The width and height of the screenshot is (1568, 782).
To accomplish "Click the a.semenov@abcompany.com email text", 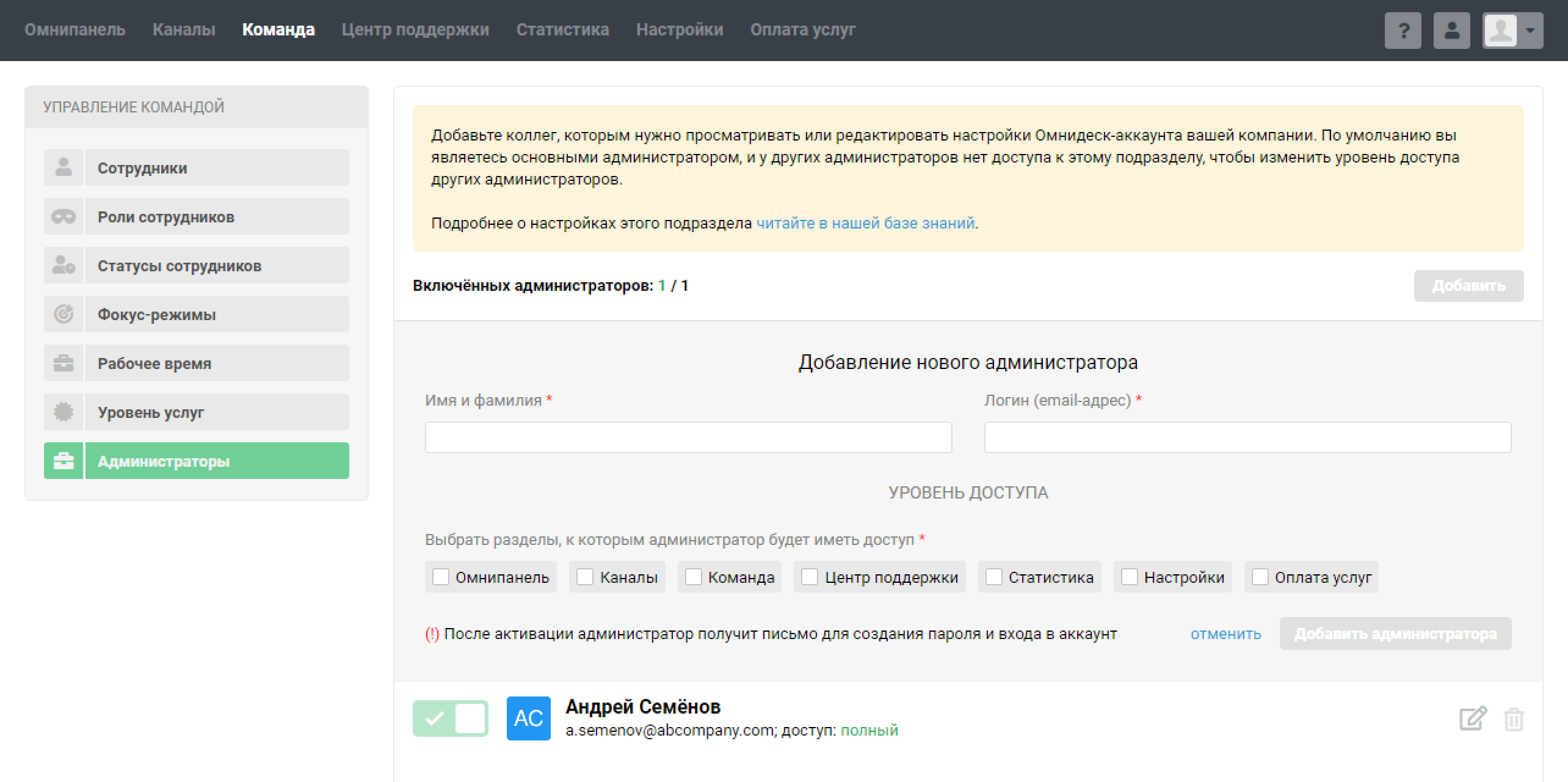I will pos(669,730).
